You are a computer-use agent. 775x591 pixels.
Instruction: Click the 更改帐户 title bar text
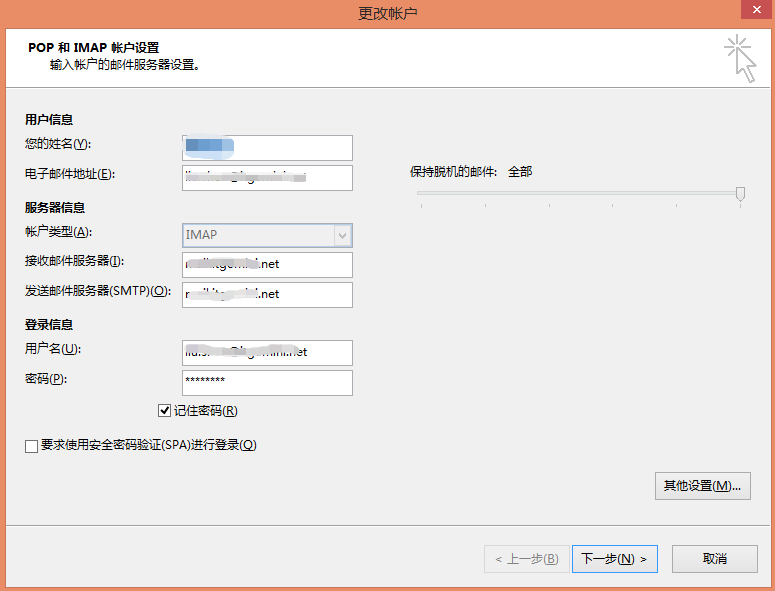(x=387, y=13)
